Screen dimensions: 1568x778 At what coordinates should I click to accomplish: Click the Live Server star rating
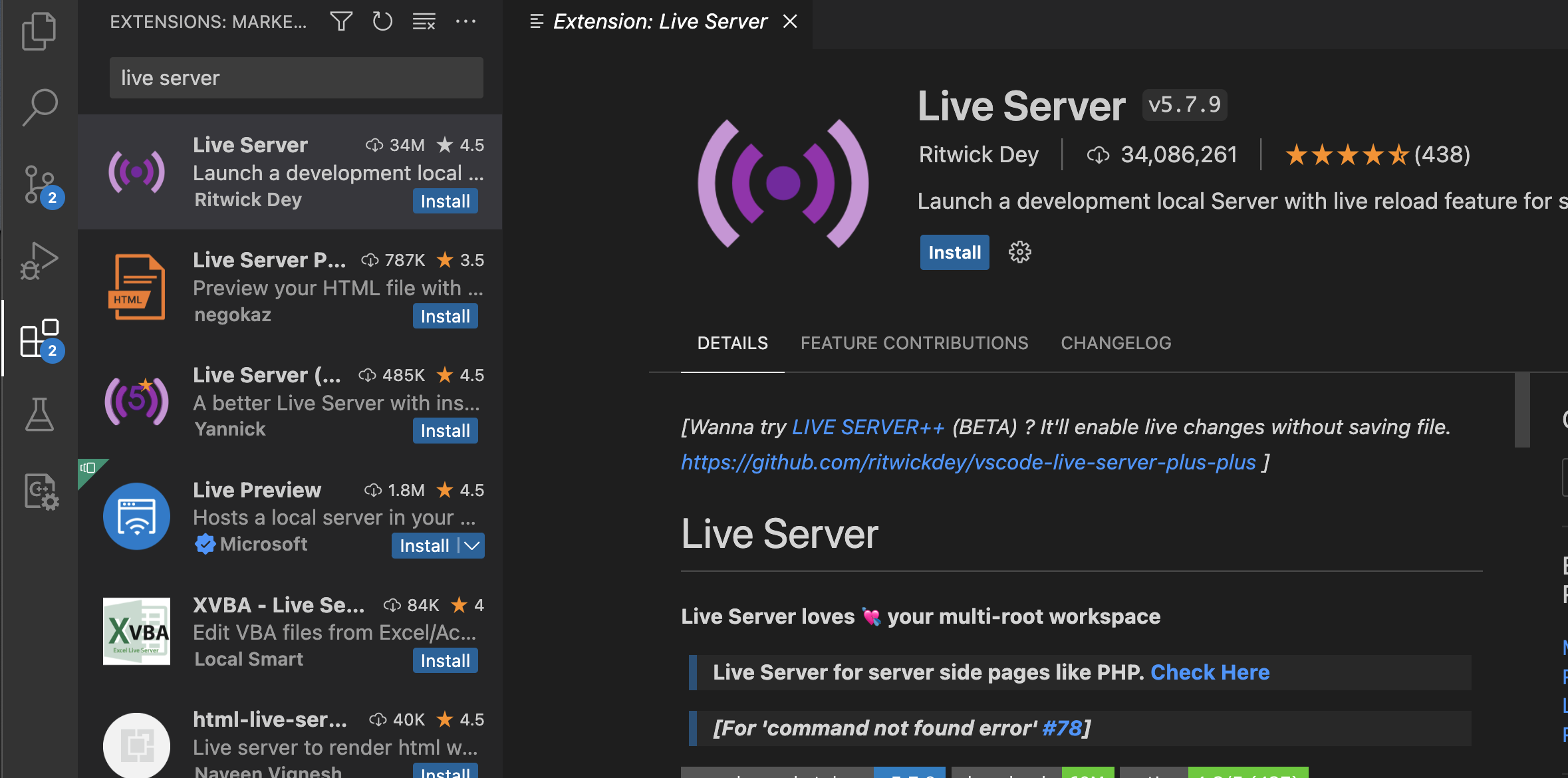[x=1346, y=155]
